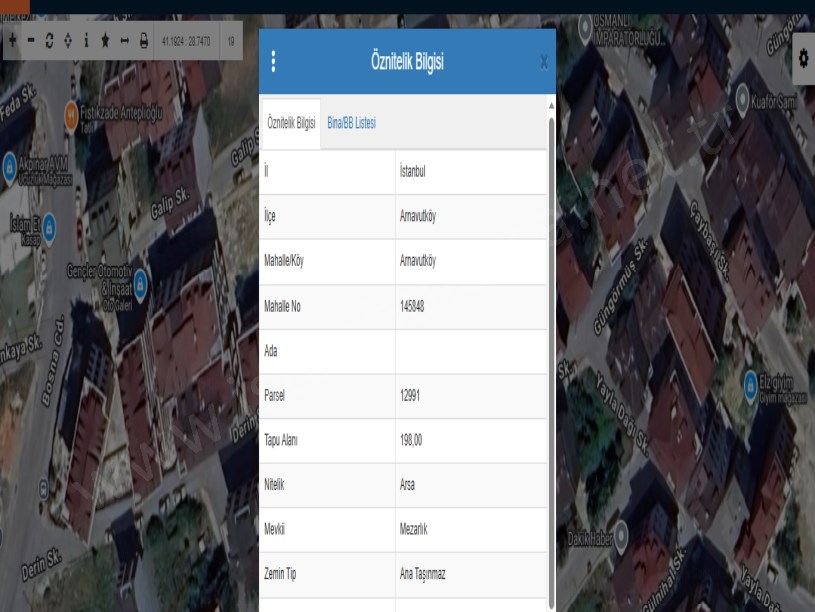Select the pan arrows tool
Screen dimensions: 815x612
coord(67,41)
